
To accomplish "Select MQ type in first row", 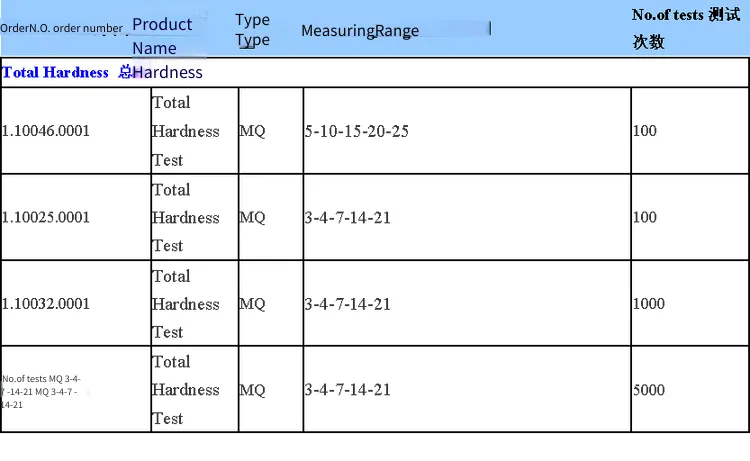I will [252, 131].
